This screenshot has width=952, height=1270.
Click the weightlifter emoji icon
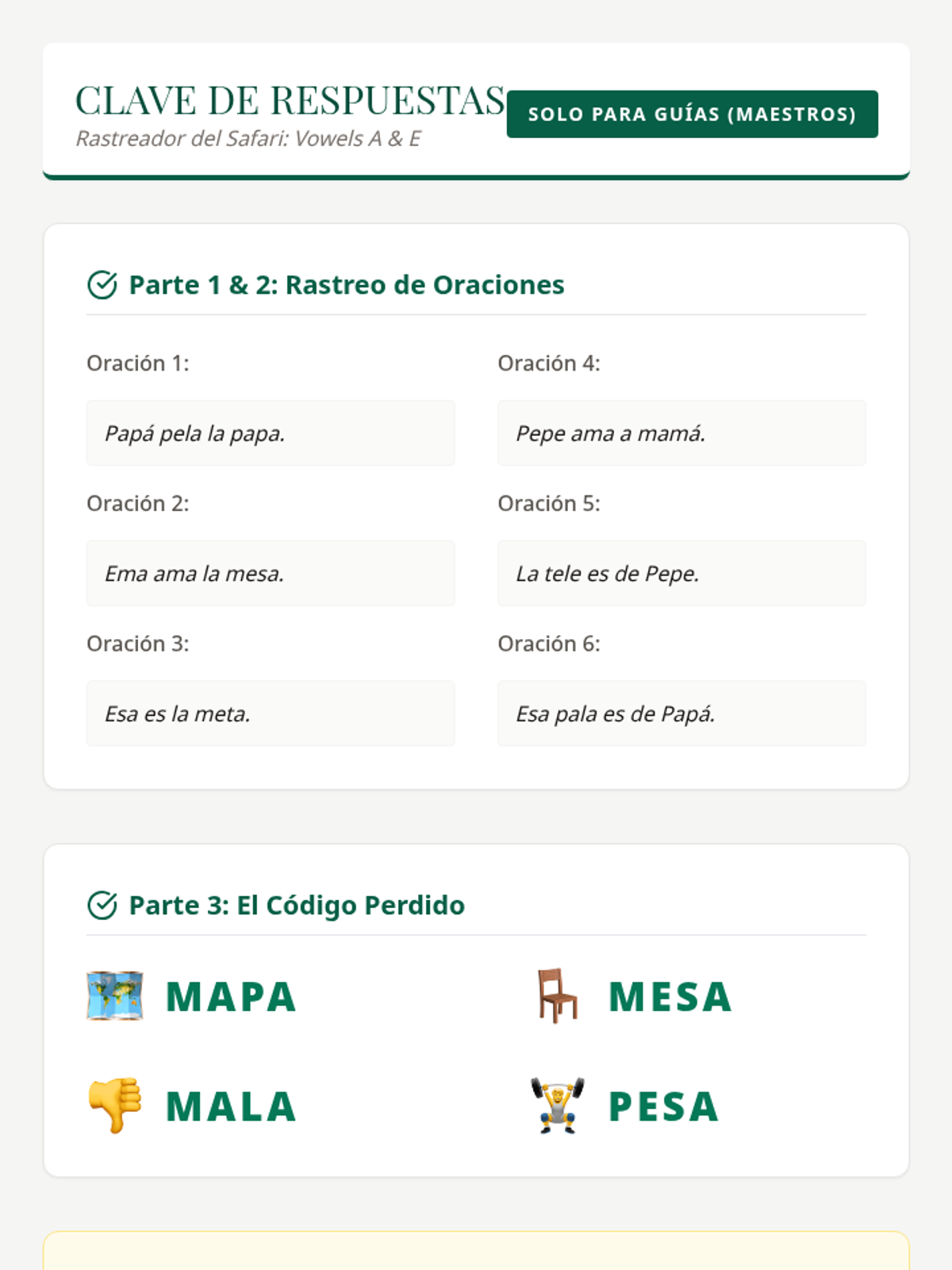[557, 1105]
